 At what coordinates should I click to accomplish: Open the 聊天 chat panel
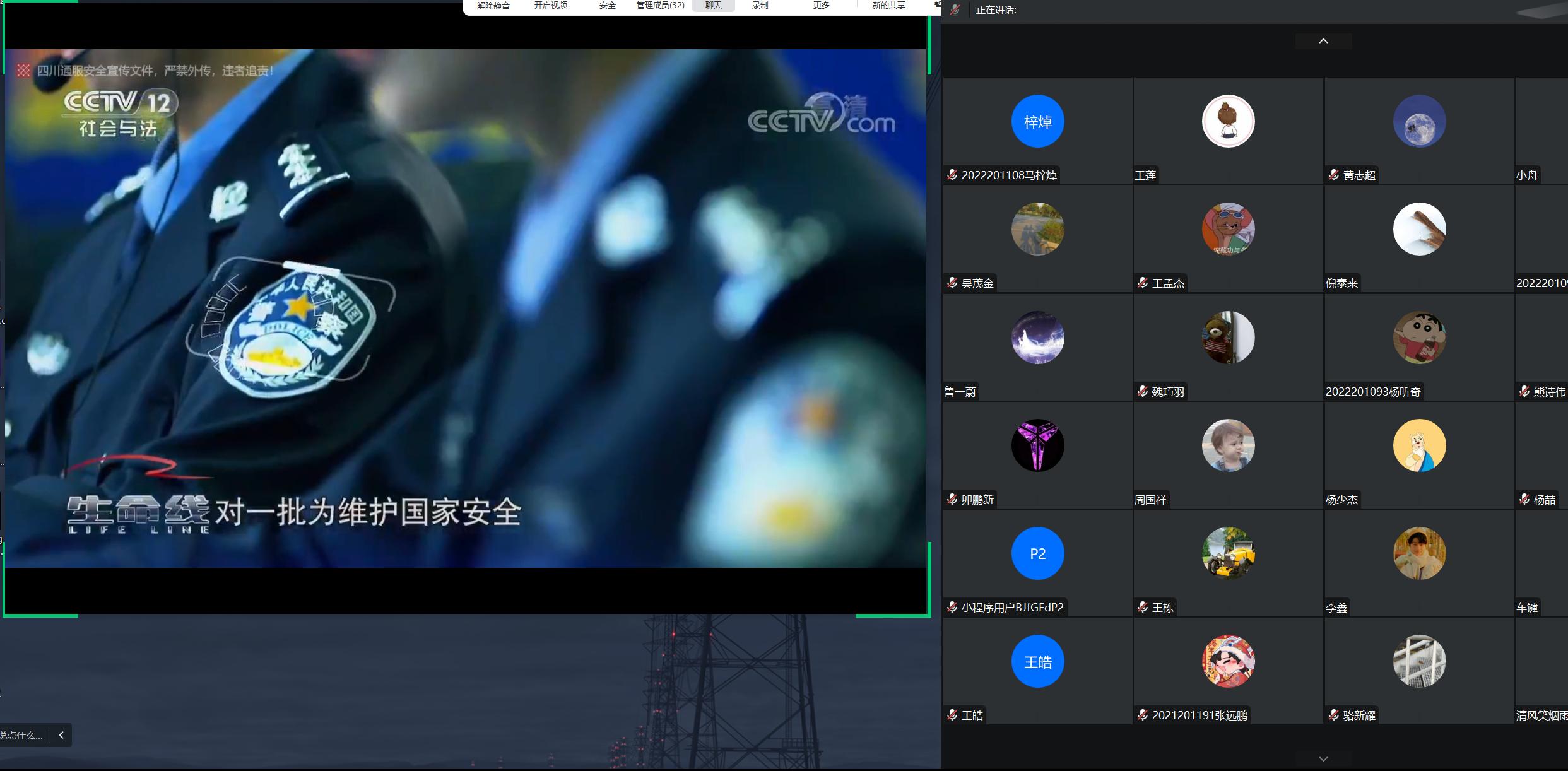(x=713, y=6)
